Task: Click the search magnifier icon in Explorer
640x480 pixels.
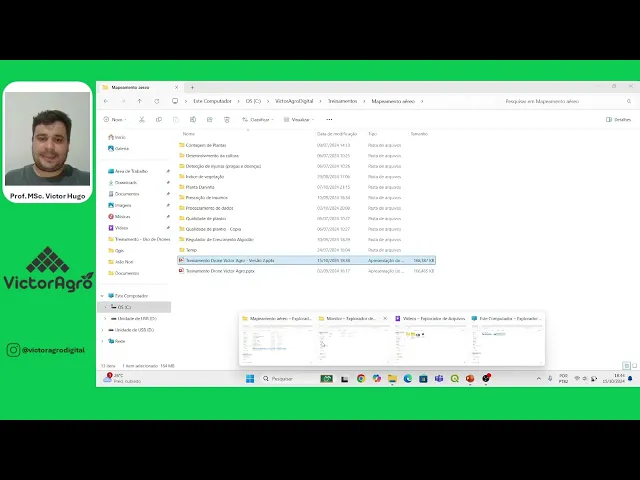Action: (x=629, y=101)
